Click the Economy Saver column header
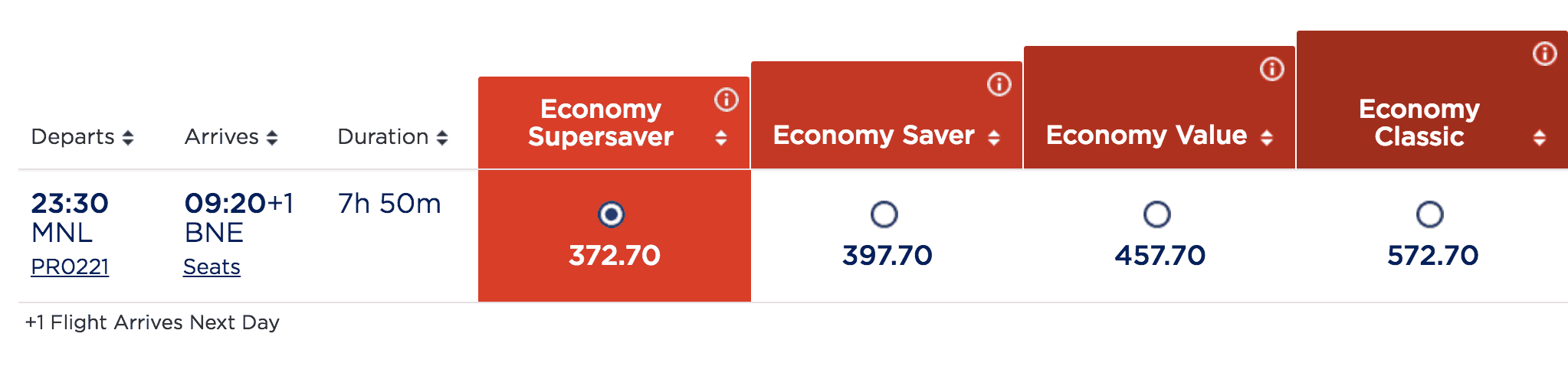The image size is (1568, 389). click(x=873, y=136)
